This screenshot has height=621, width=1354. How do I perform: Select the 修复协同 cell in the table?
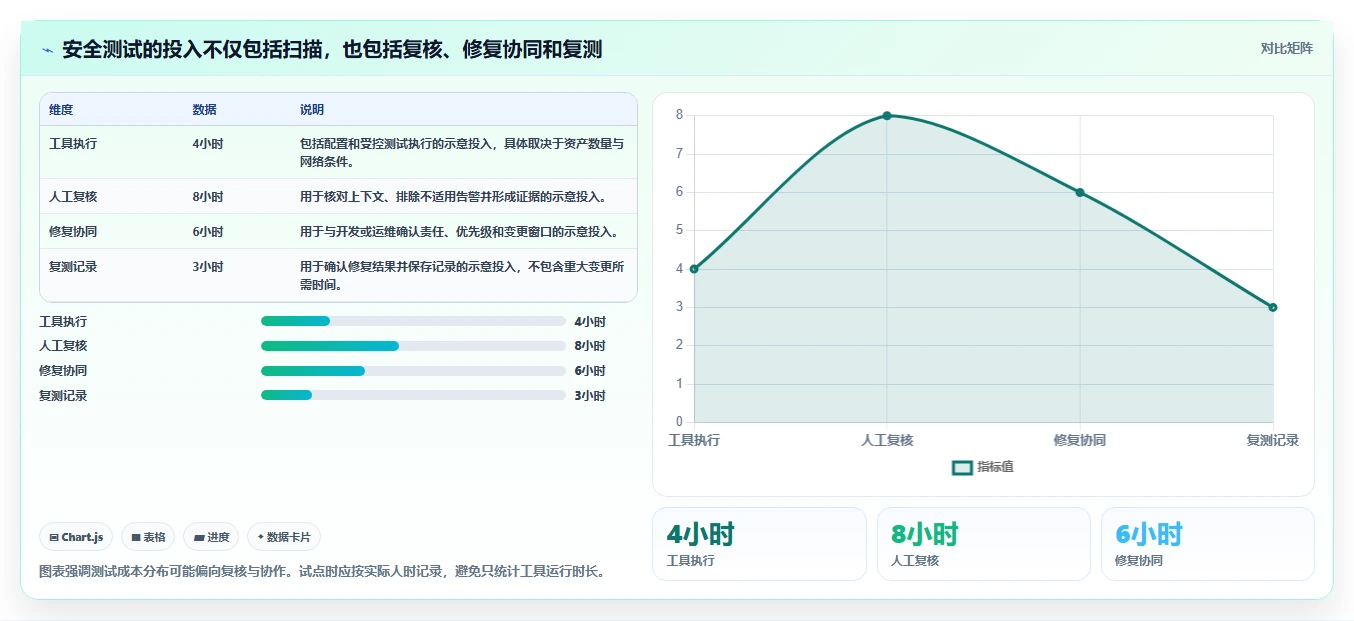click(x=73, y=232)
